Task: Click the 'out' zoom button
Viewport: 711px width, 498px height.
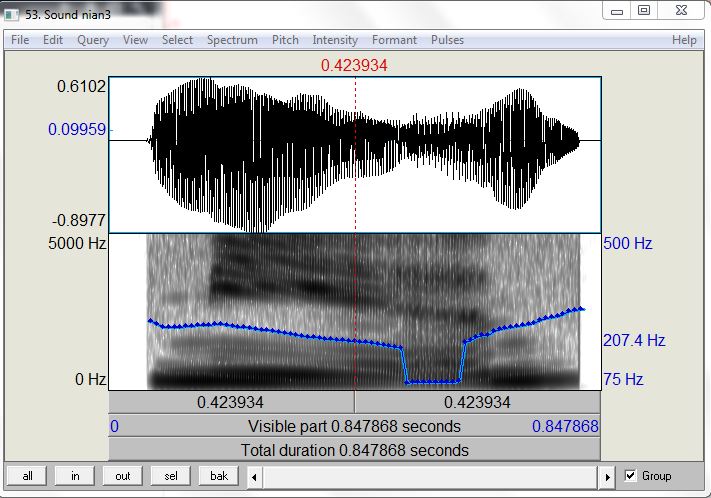Action: 122,476
